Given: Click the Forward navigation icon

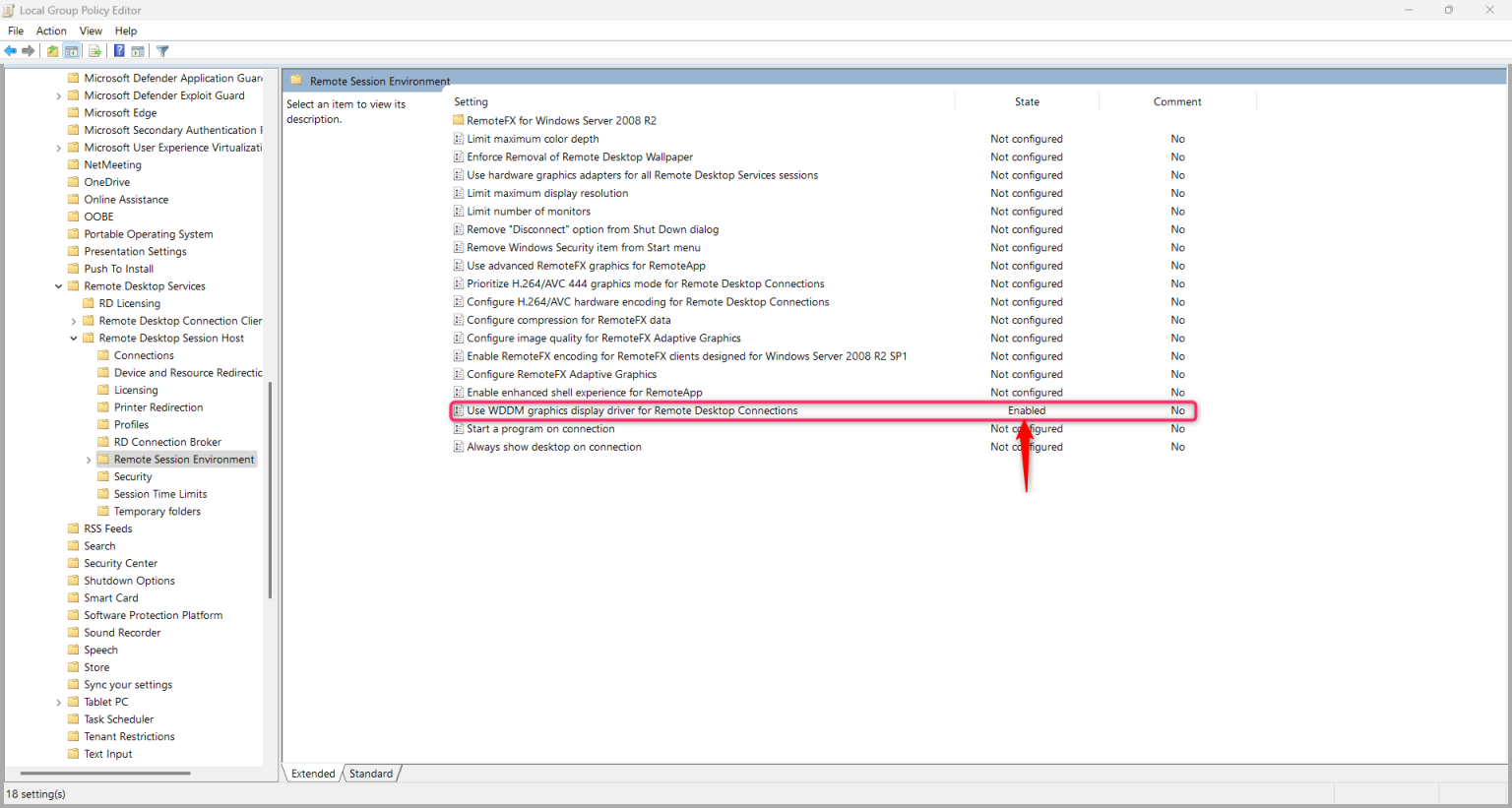Looking at the screenshot, I should click(28, 50).
